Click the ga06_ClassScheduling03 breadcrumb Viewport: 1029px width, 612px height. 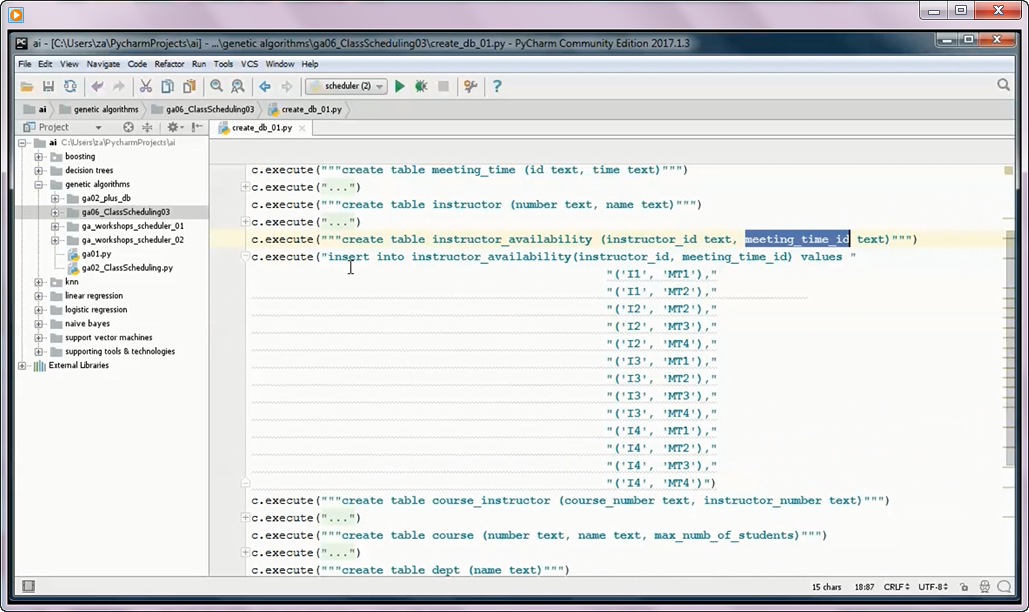[202, 110]
